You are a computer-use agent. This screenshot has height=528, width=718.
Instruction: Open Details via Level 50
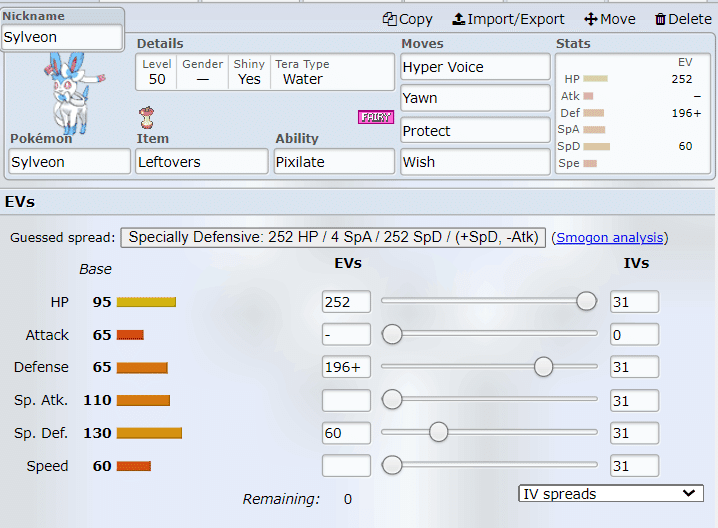pos(157,72)
